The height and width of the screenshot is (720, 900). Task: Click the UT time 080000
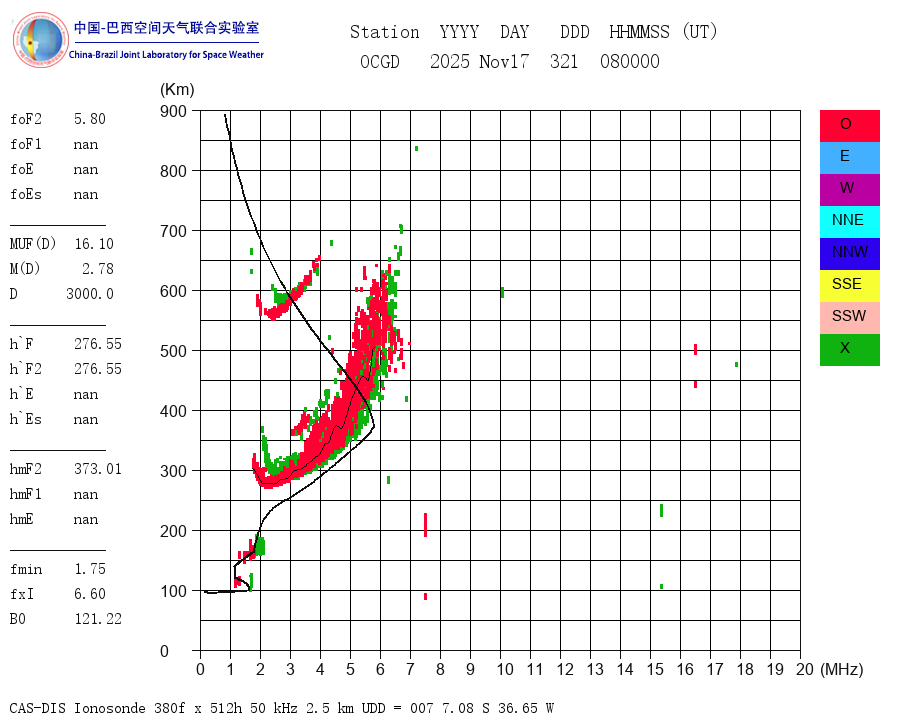tap(630, 61)
